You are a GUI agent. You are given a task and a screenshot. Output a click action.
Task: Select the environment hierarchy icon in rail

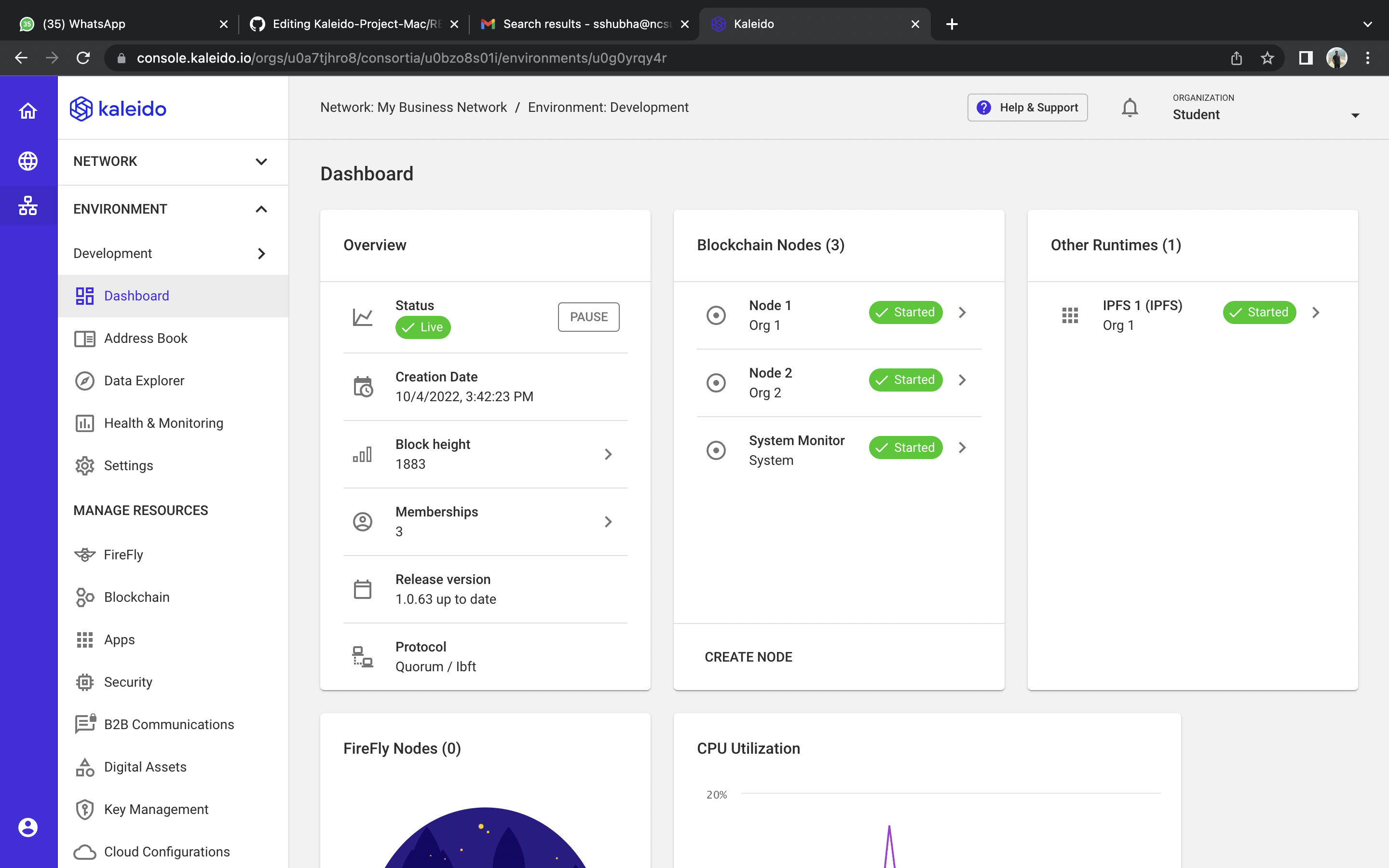click(28, 205)
